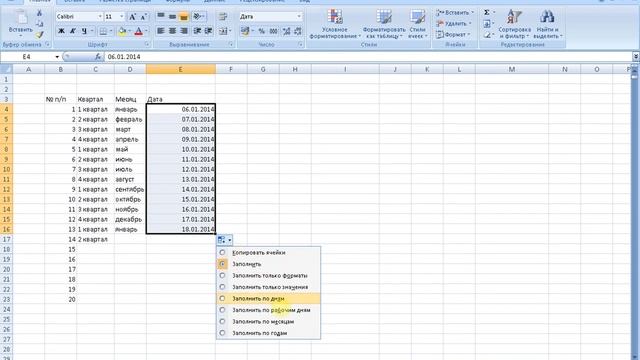Underline text with the Ч button

84,31
